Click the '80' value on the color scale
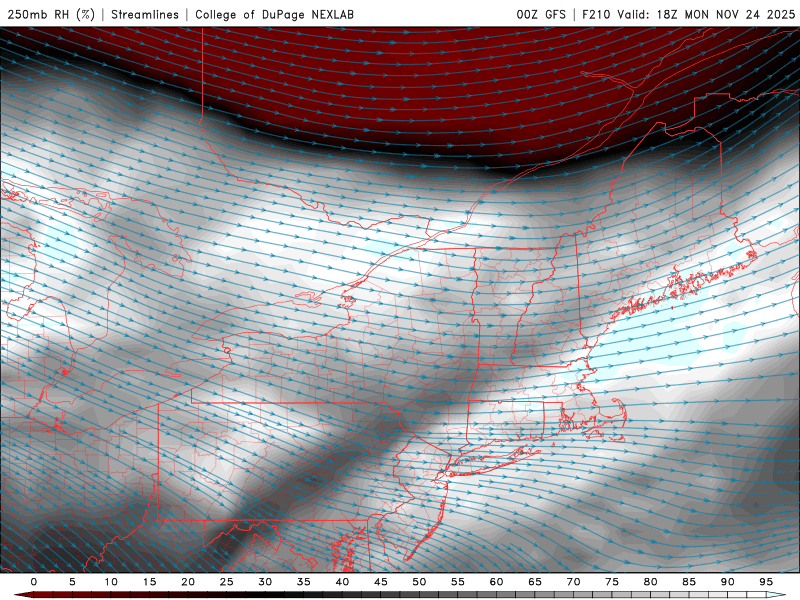 coord(651,582)
